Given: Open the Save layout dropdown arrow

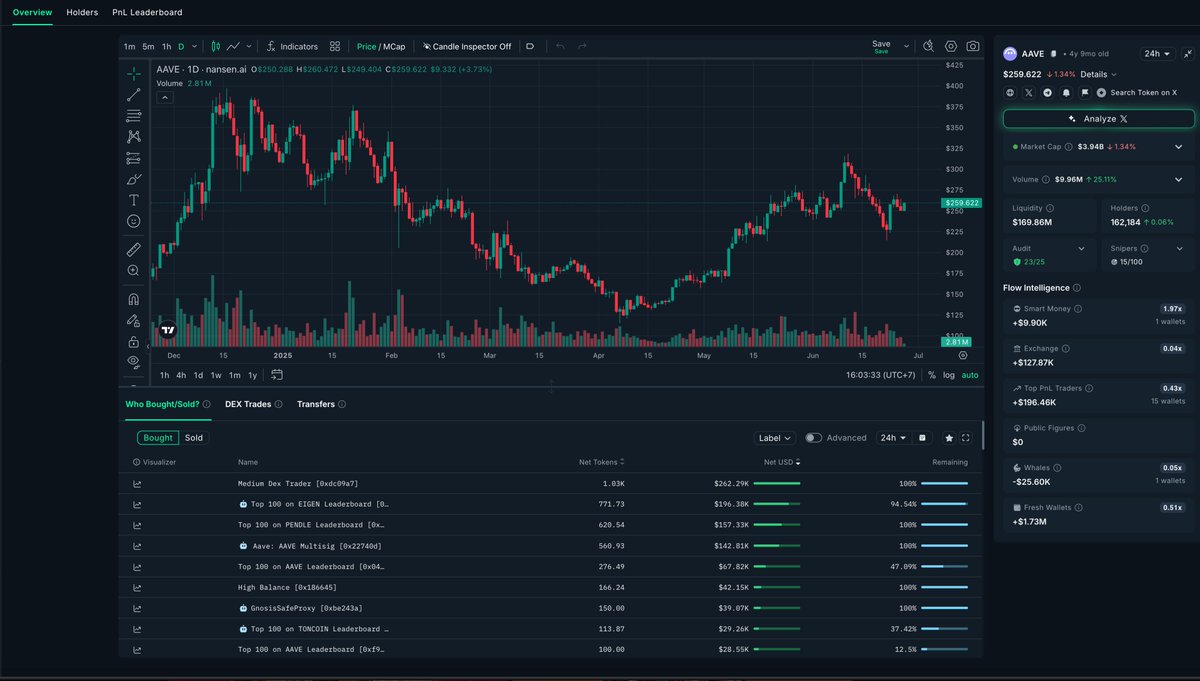Looking at the screenshot, I should [907, 46].
